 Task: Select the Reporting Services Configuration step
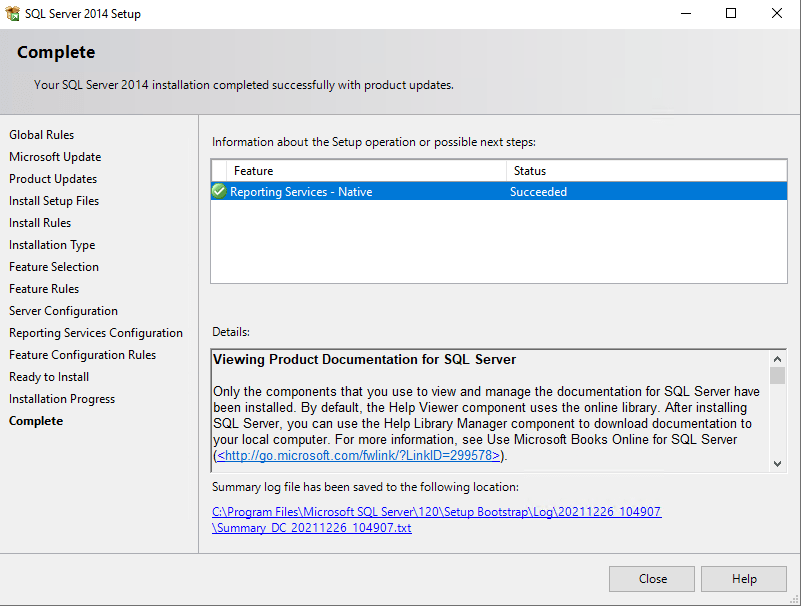[x=96, y=333]
